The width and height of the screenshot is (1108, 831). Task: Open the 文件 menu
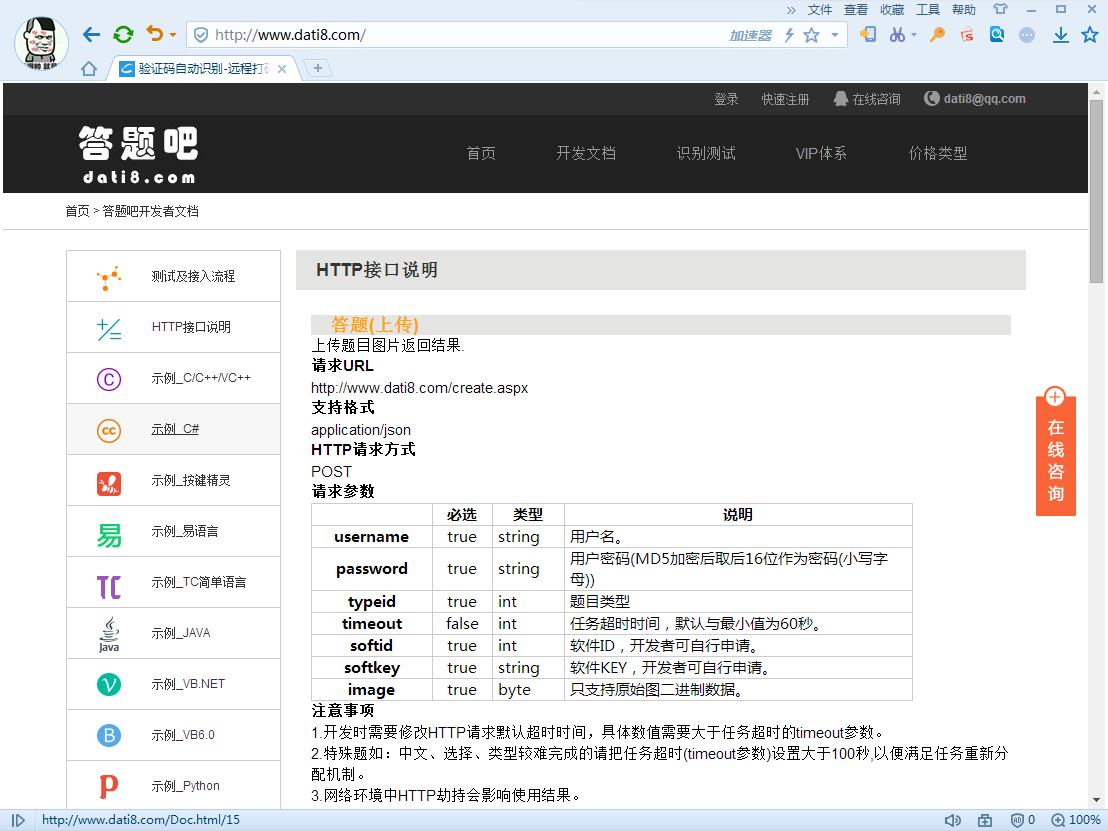(x=820, y=10)
